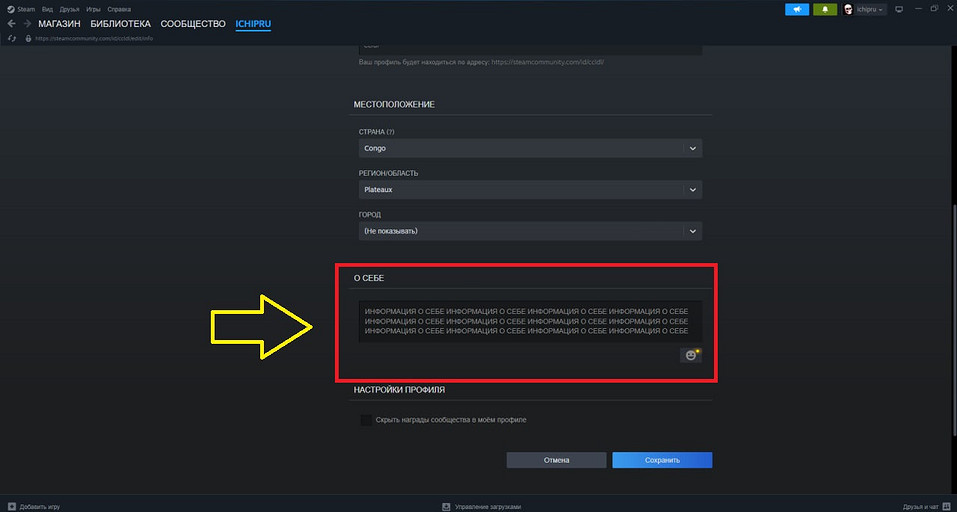Image resolution: width=957 pixels, height=512 pixels.
Task: Open the emoticon picker in О себе
Action: [691, 355]
